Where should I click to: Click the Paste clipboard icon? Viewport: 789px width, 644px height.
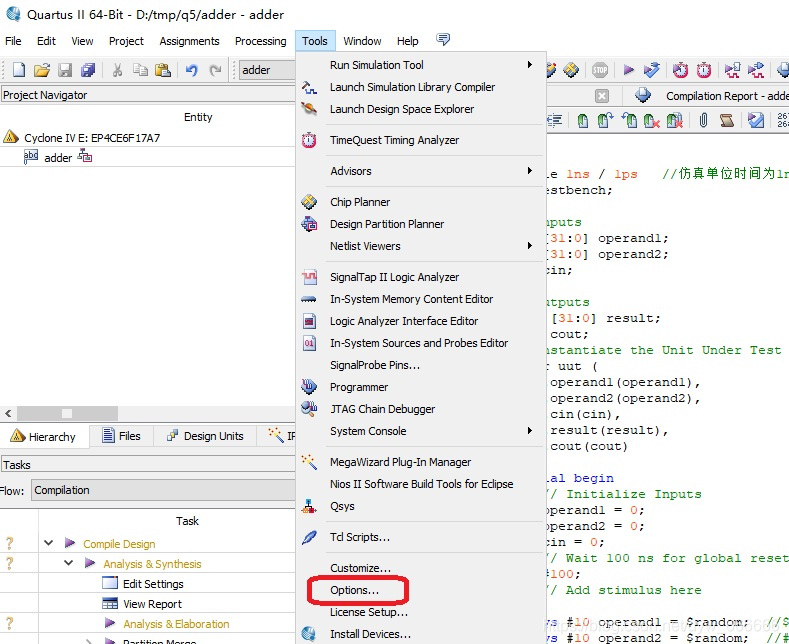coord(163,69)
